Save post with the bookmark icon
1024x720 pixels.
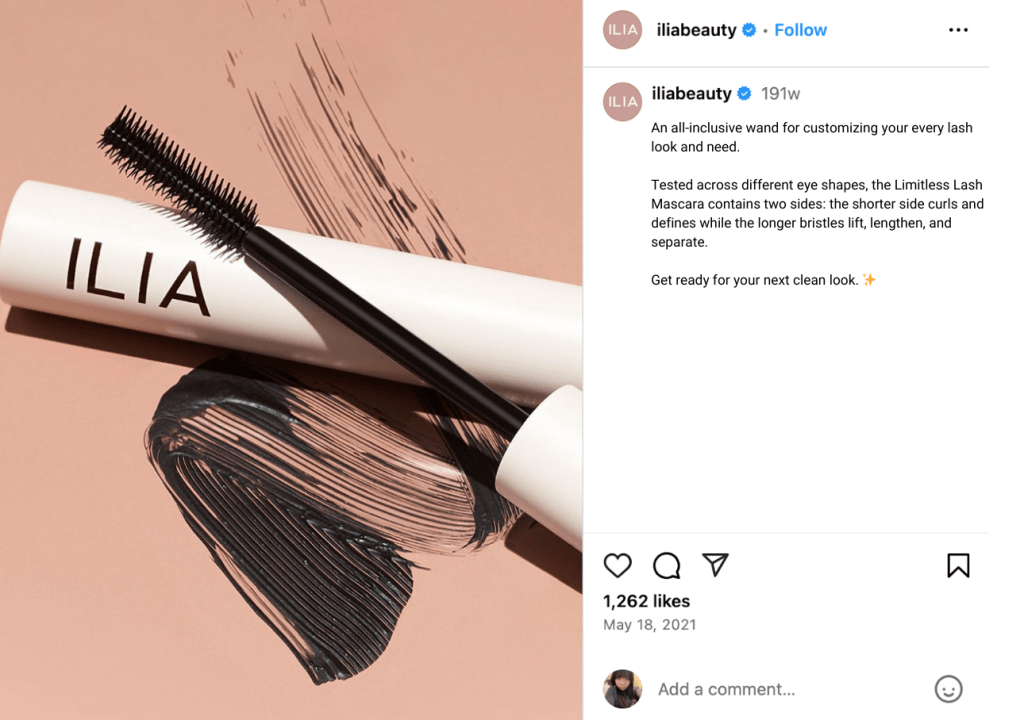point(958,565)
